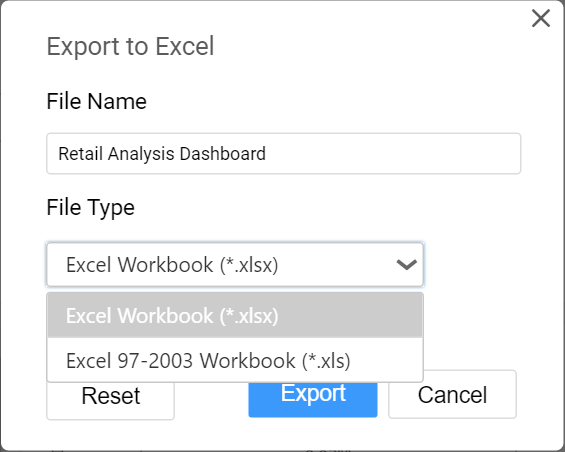Click the File Type label
565x452 pixels.
90,208
